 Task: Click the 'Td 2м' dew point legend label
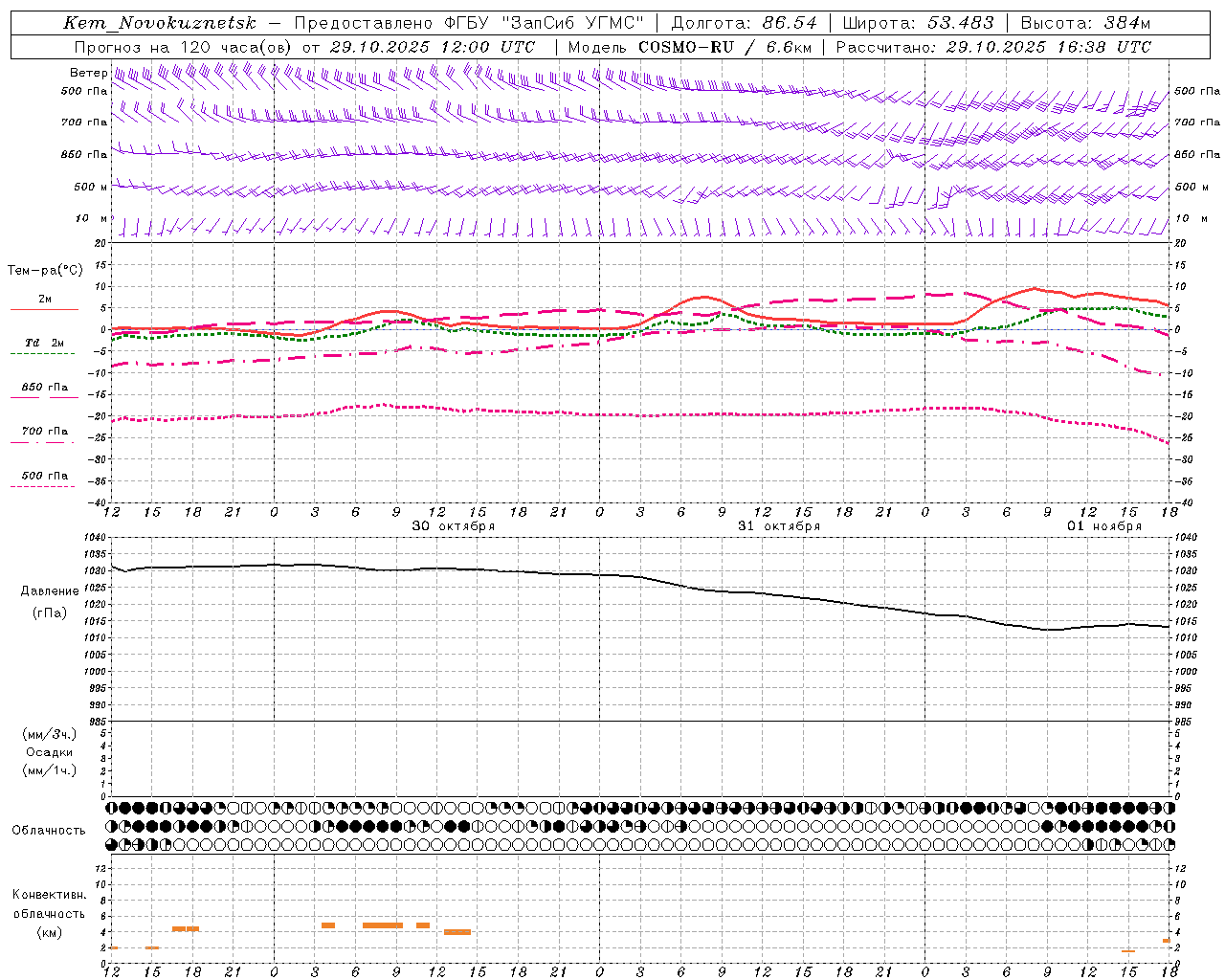pos(44,343)
